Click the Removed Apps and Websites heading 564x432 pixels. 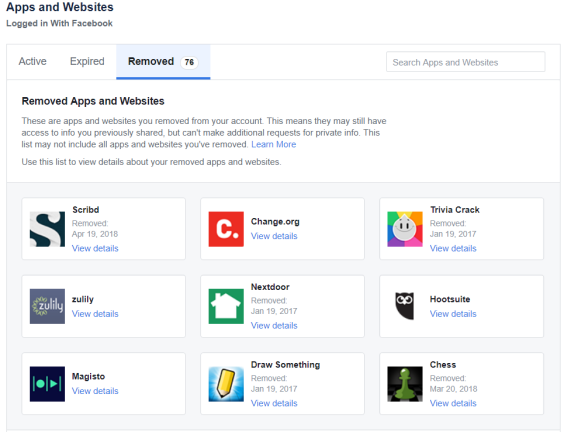(93, 101)
